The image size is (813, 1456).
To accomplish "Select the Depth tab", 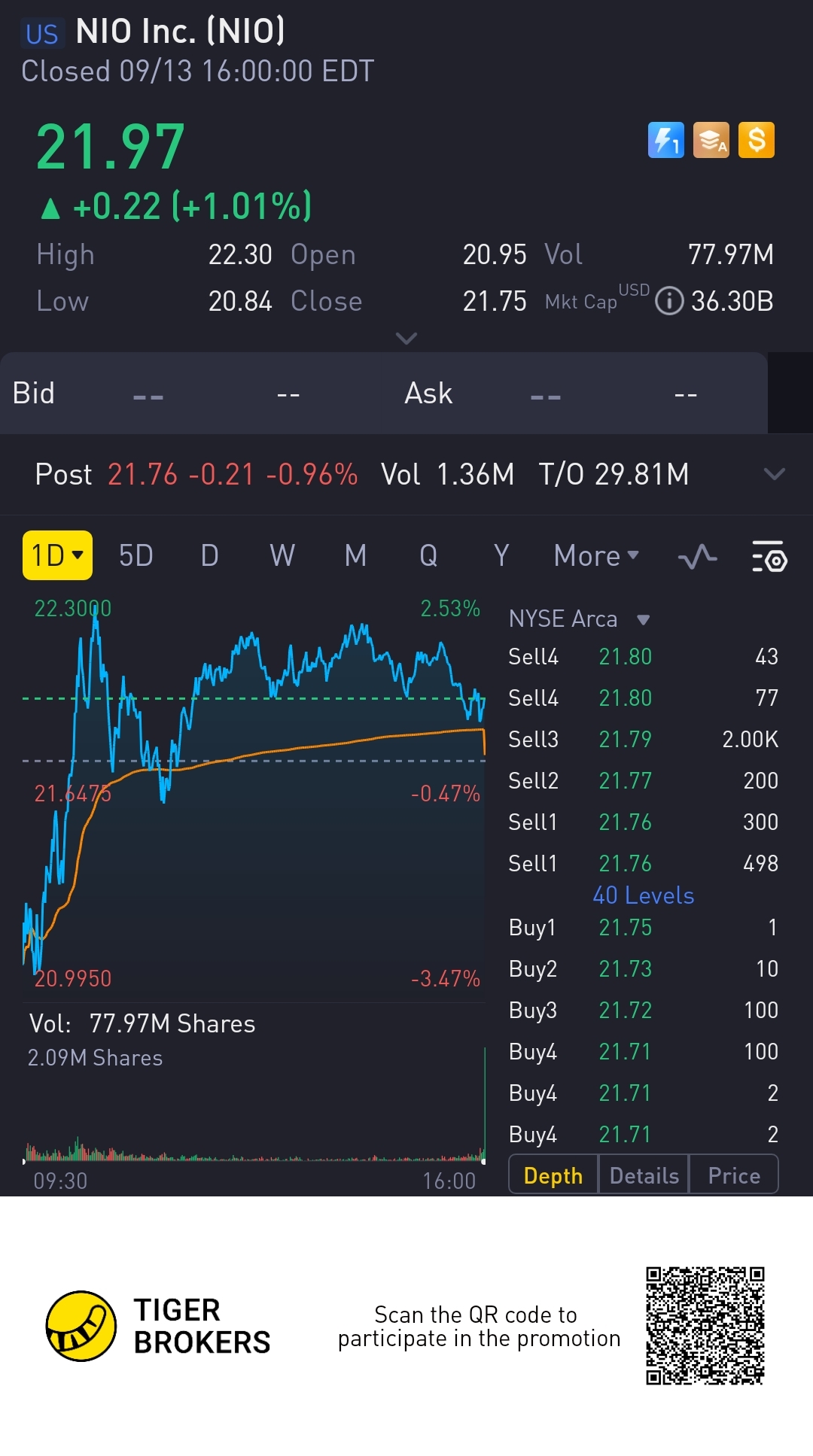I will (x=553, y=1175).
